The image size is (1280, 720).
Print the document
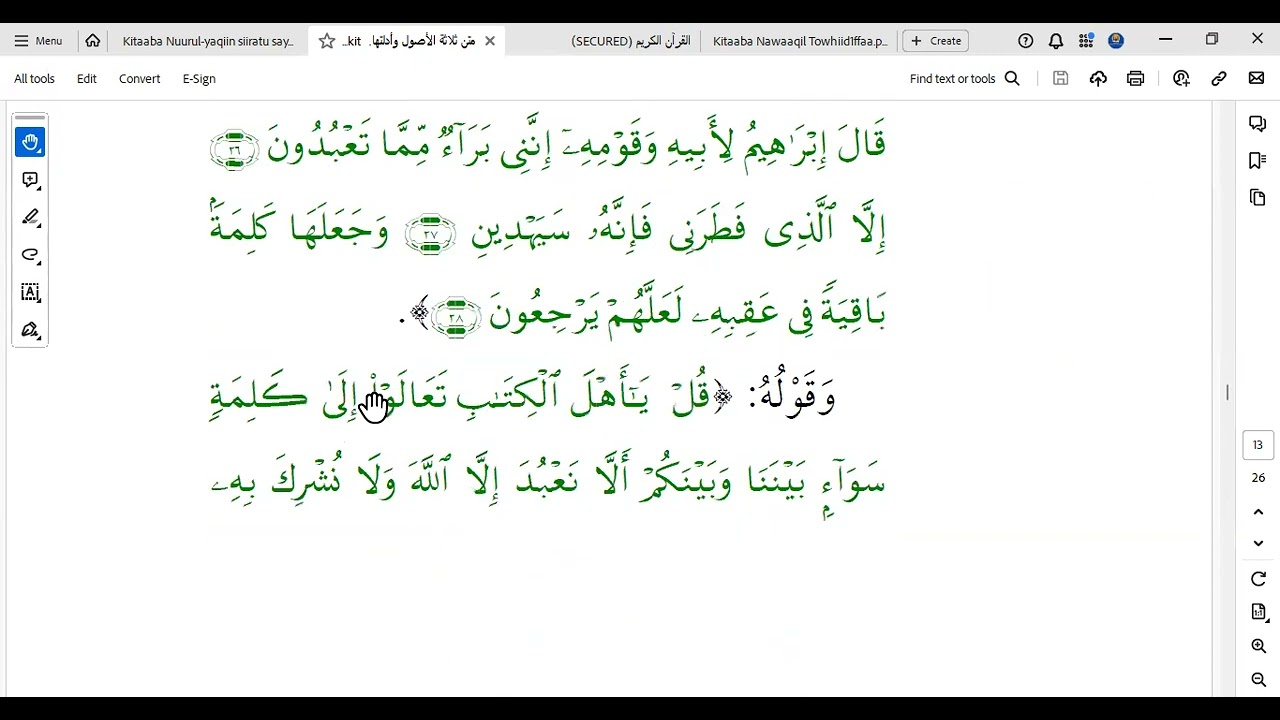pyautogui.click(x=1135, y=78)
